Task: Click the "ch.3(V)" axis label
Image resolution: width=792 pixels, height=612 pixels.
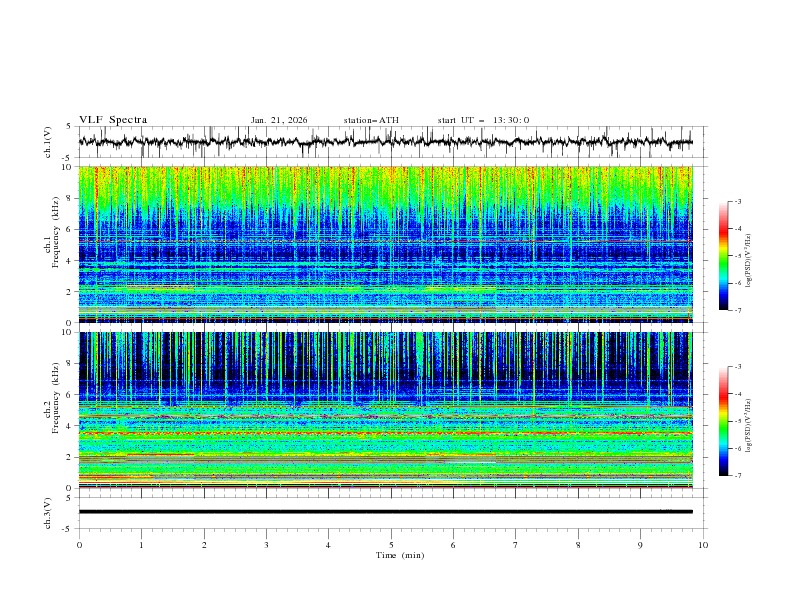Action: pos(48,513)
